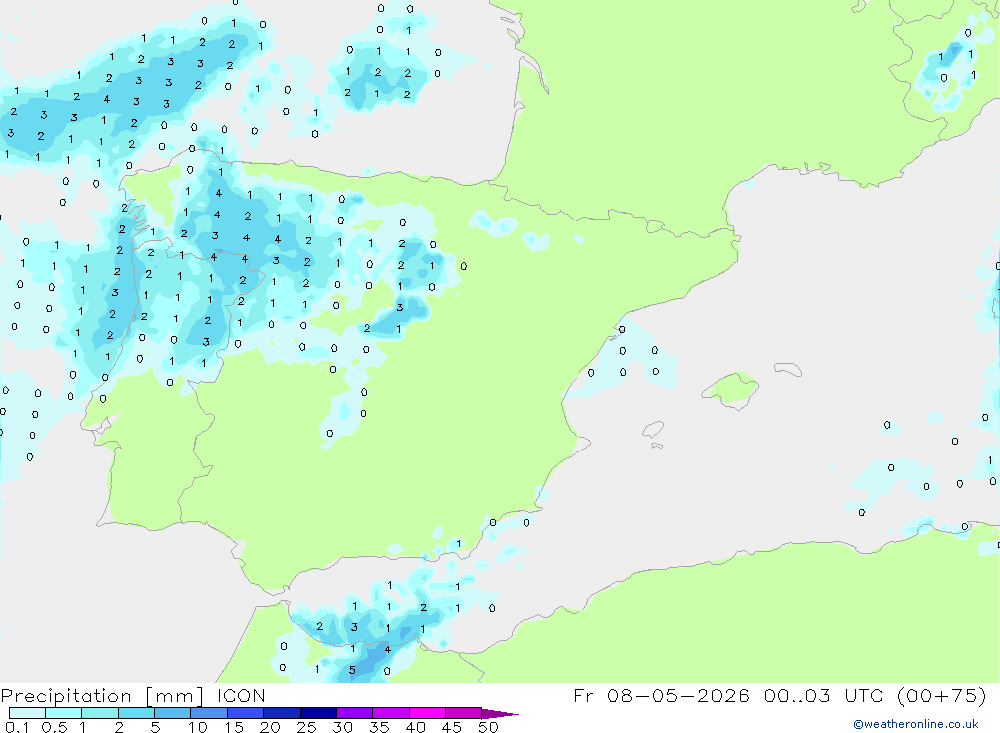Open the weatheronline.co.uk copyright link
This screenshot has width=1000, height=733.
pos(916,724)
